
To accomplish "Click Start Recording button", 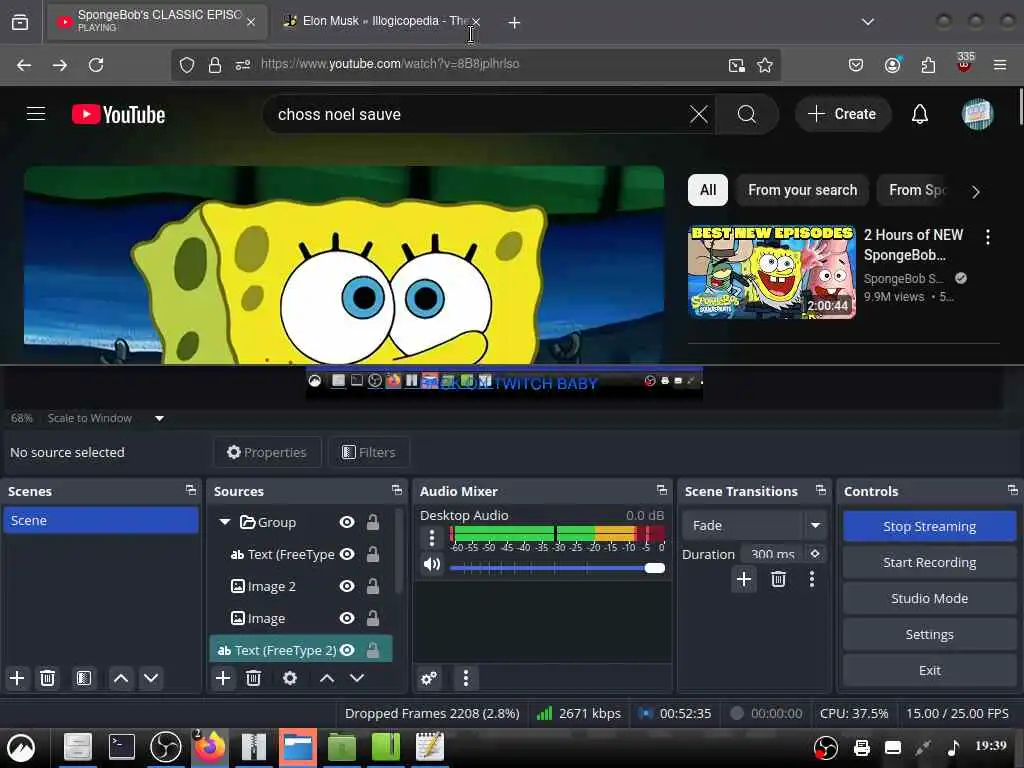I will 929,562.
